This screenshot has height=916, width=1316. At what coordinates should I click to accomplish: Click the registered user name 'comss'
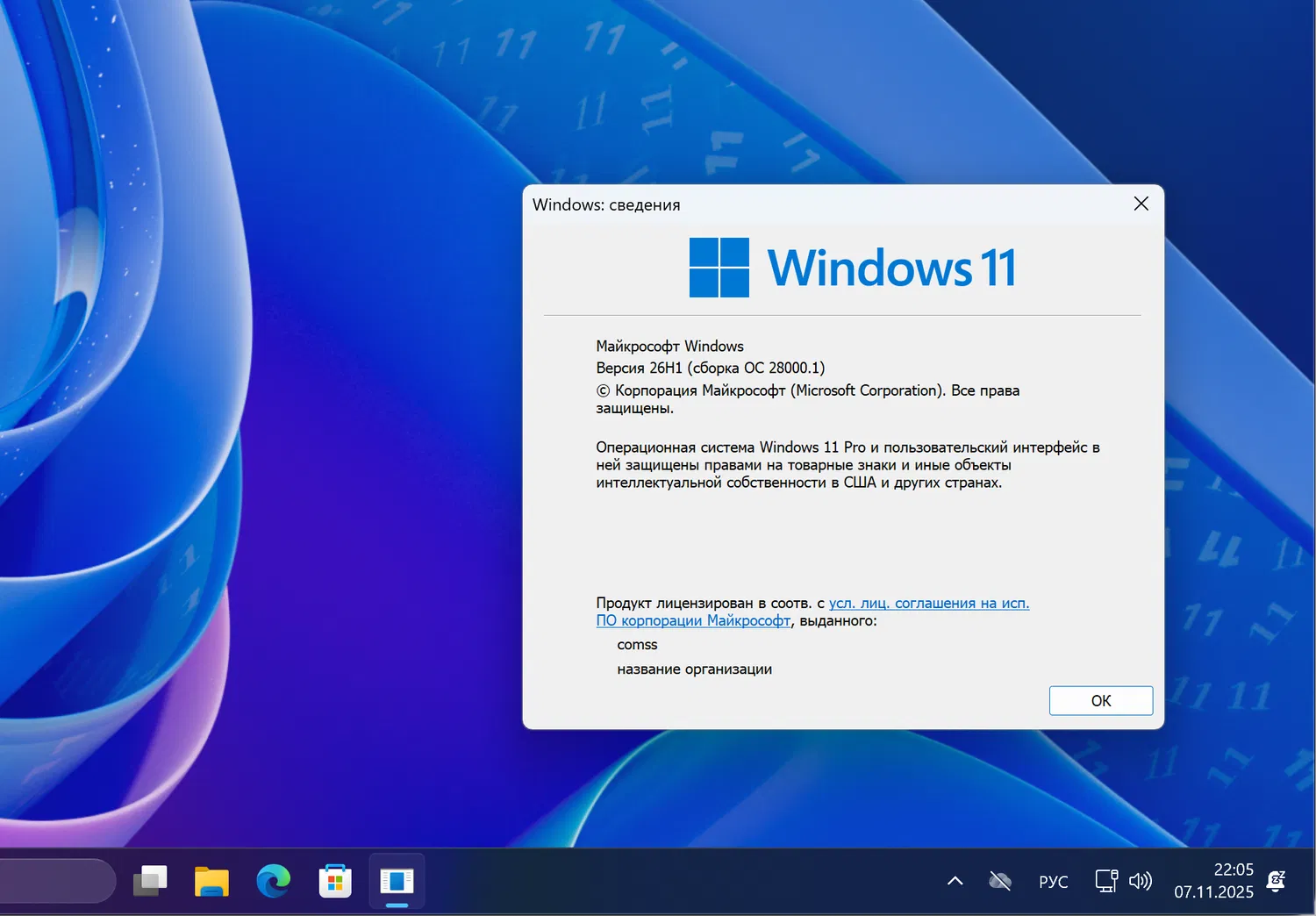point(637,645)
